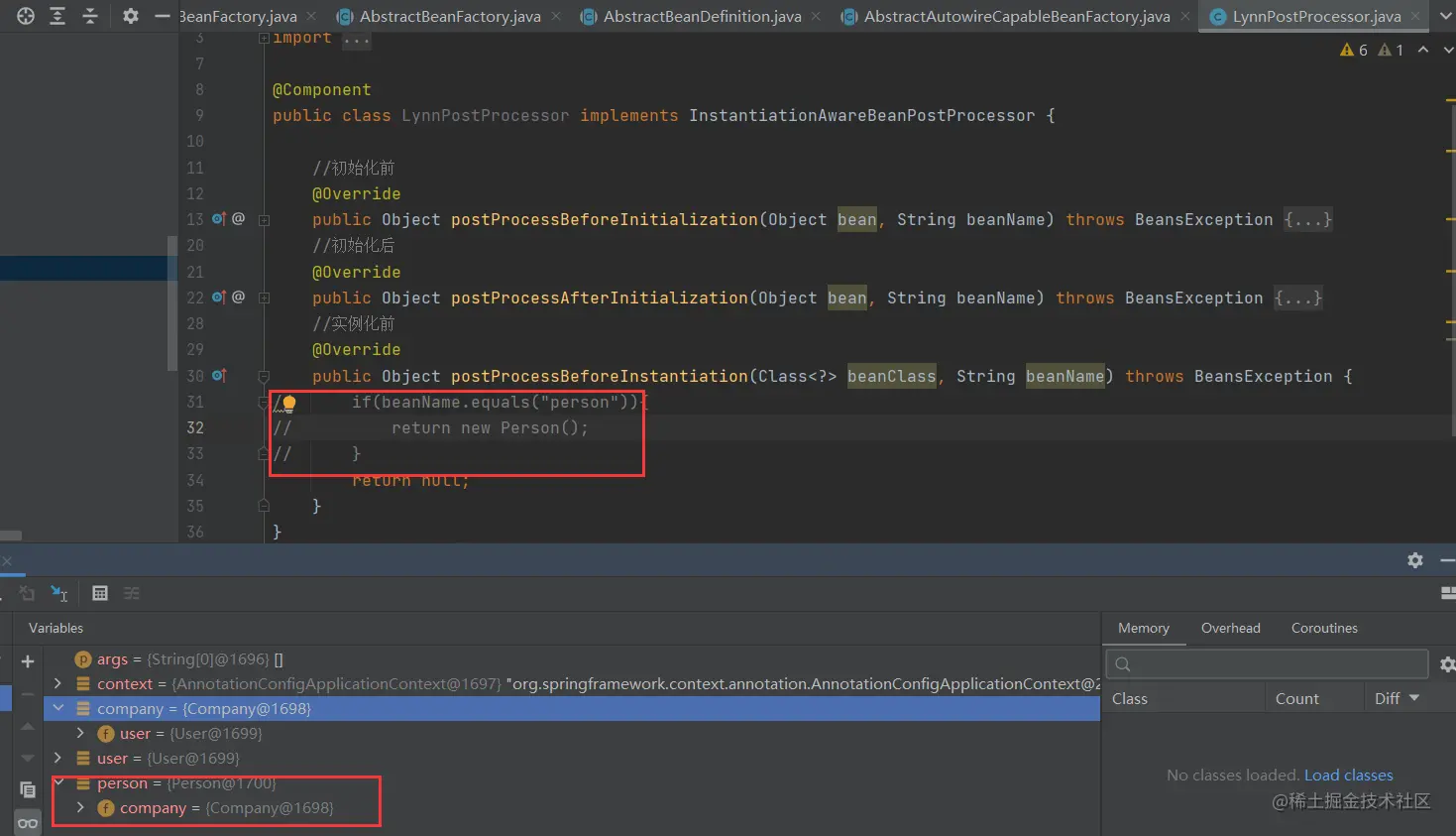Click the override gutter icon on line 30

pyautogui.click(x=219, y=376)
